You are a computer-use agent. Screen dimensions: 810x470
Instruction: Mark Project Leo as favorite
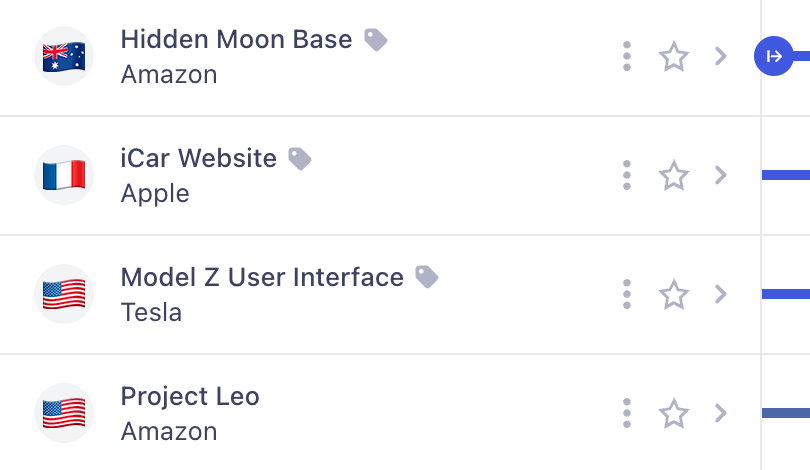[674, 413]
